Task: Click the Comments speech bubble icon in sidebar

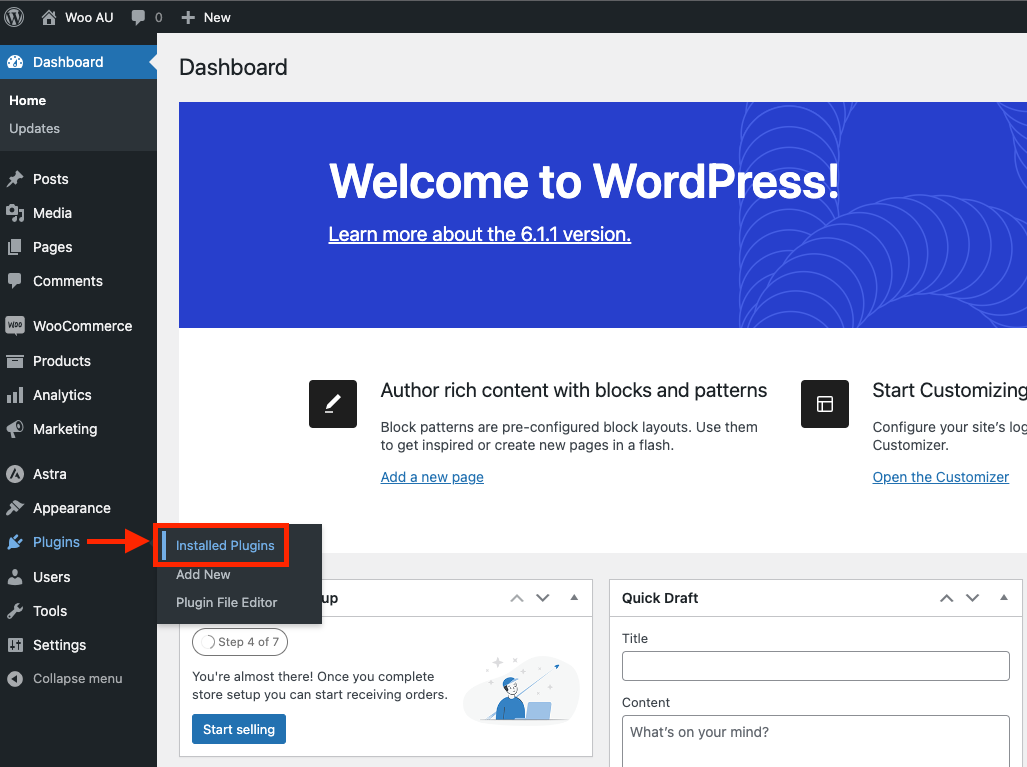Action: 14,281
